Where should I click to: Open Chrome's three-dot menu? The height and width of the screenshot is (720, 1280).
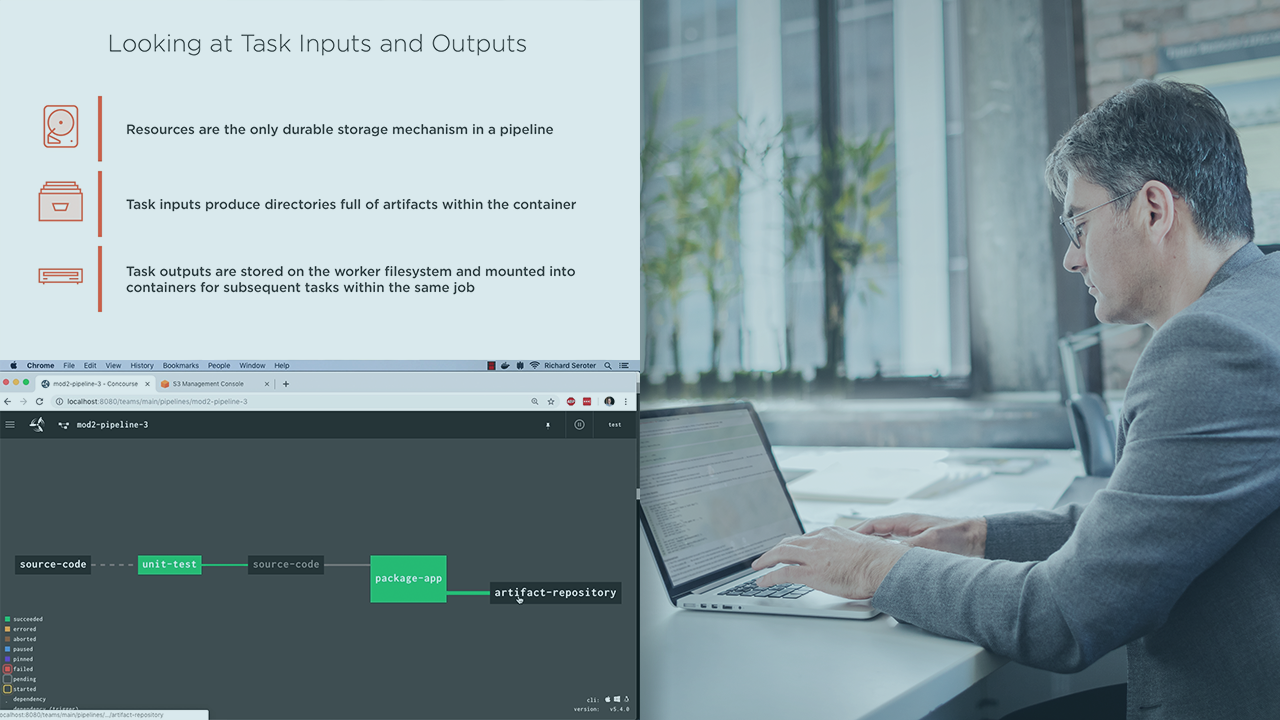coord(628,401)
